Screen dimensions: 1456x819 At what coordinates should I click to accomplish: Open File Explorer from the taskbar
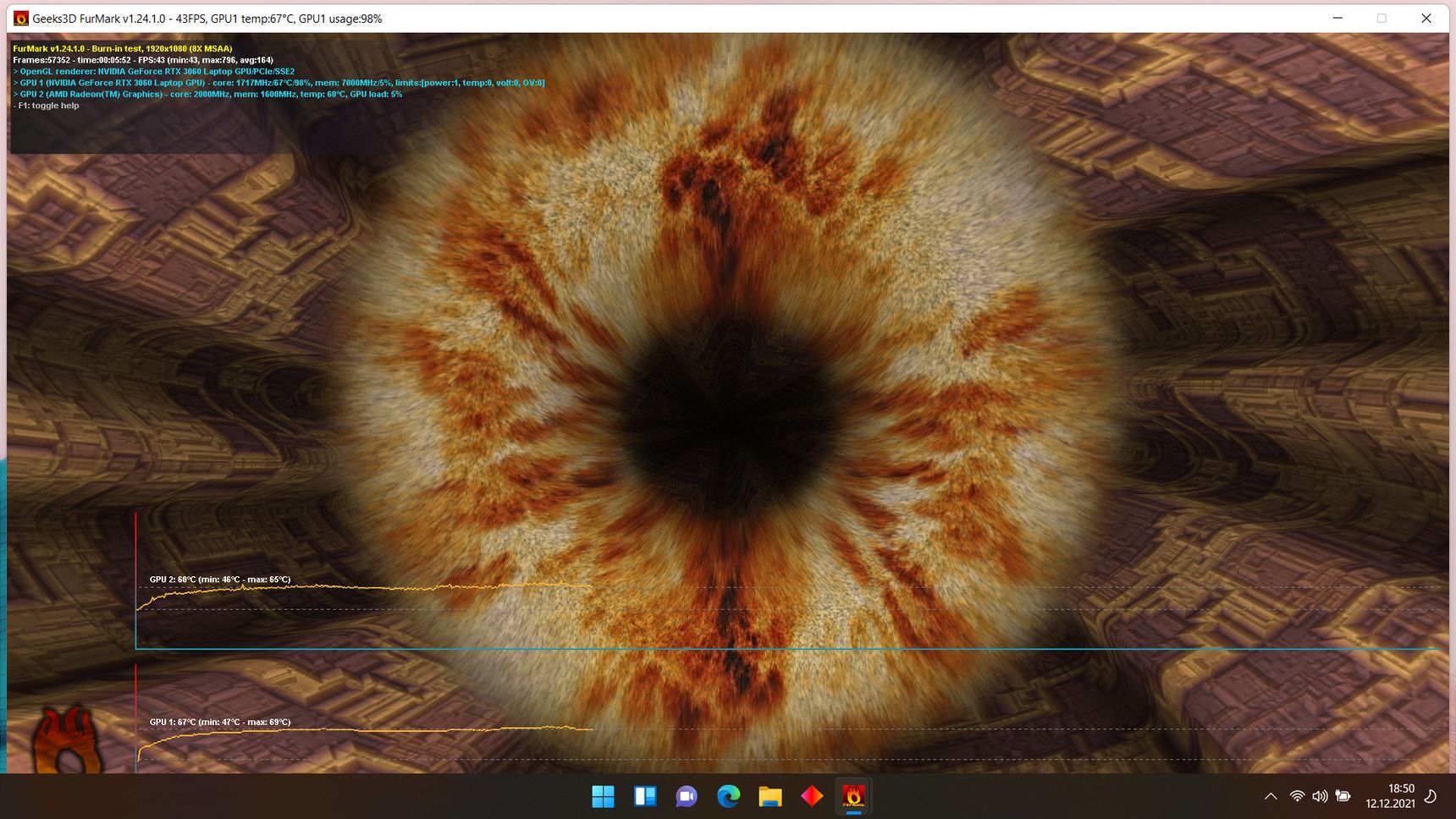point(769,796)
